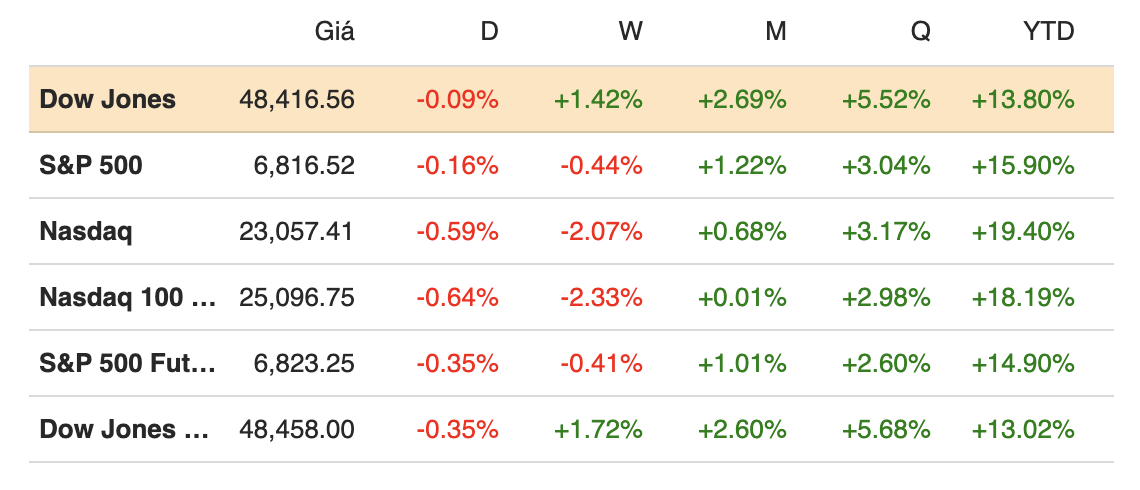This screenshot has height=490, width=1140.
Task: Sort by the Q quarterly change column
Action: click(x=920, y=31)
